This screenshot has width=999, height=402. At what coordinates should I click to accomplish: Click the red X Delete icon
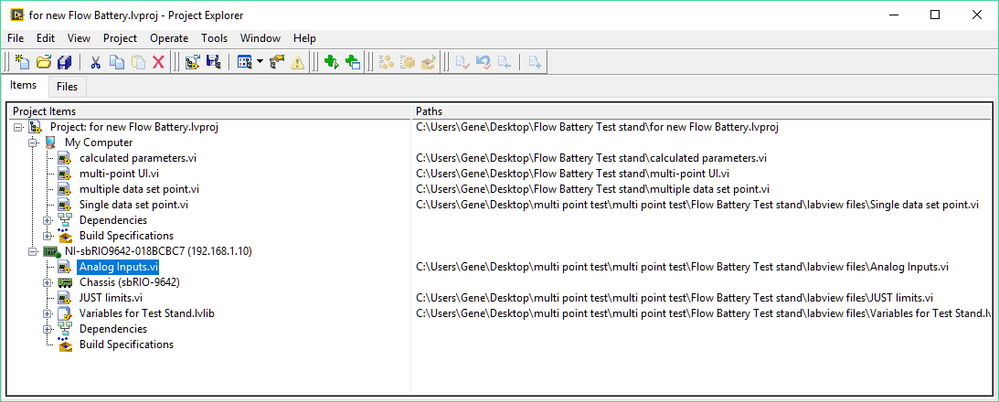point(158,62)
